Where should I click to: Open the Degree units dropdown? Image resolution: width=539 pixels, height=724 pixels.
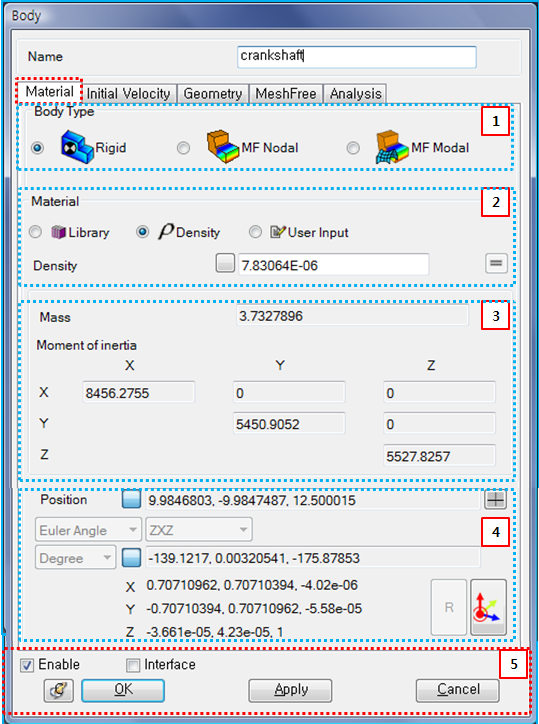pyautogui.click(x=75, y=559)
